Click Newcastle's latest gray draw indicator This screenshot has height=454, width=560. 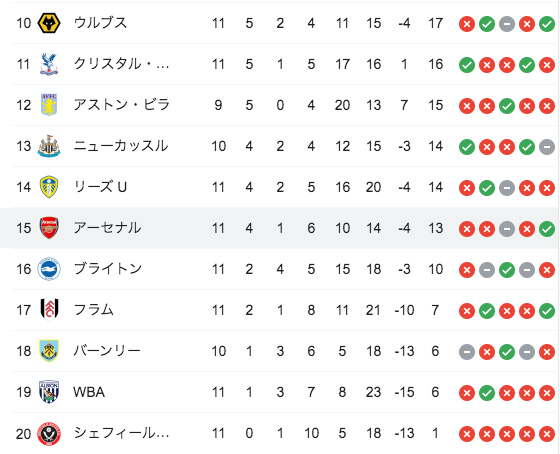(x=547, y=147)
